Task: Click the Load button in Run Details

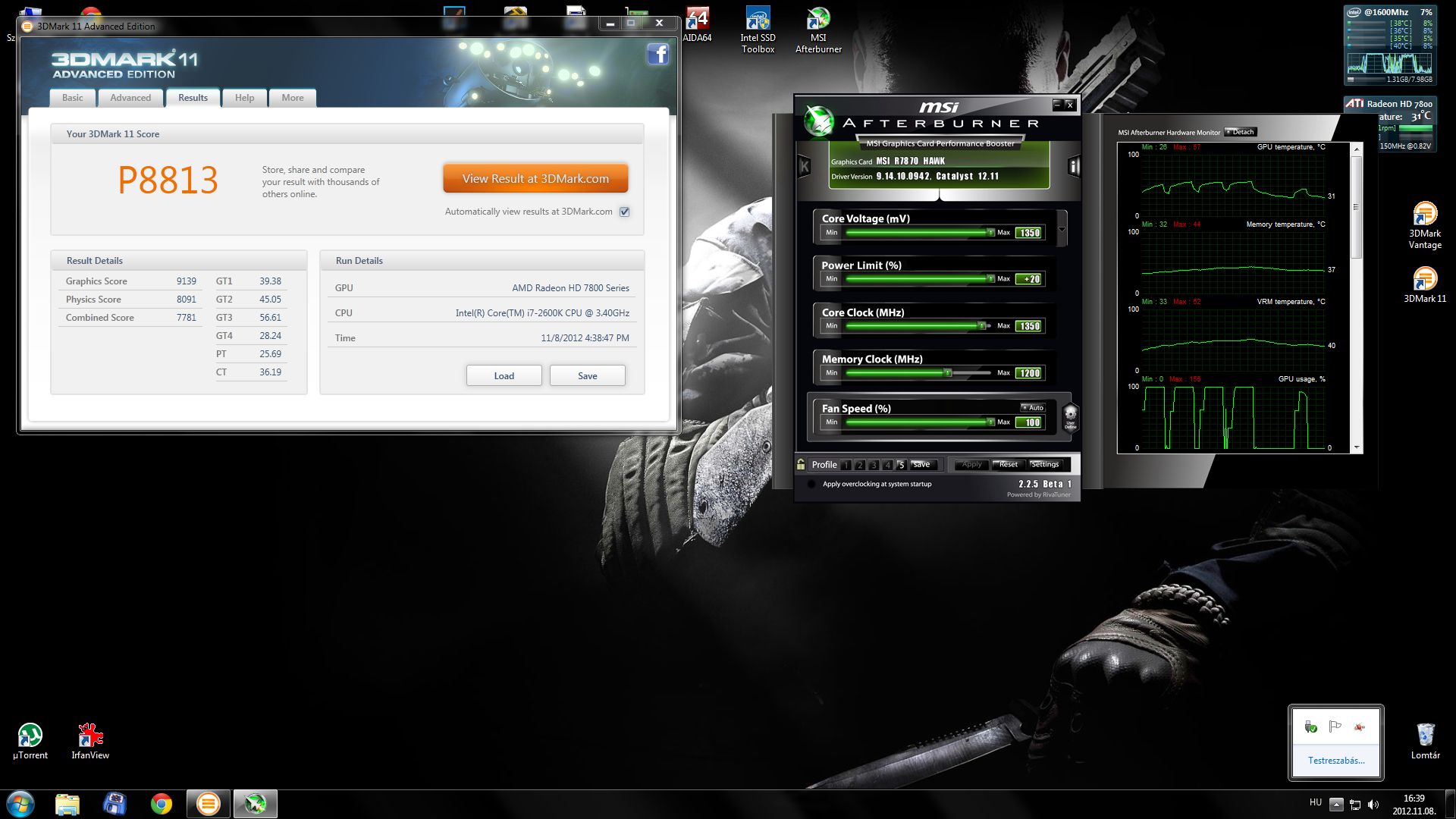Action: (504, 375)
